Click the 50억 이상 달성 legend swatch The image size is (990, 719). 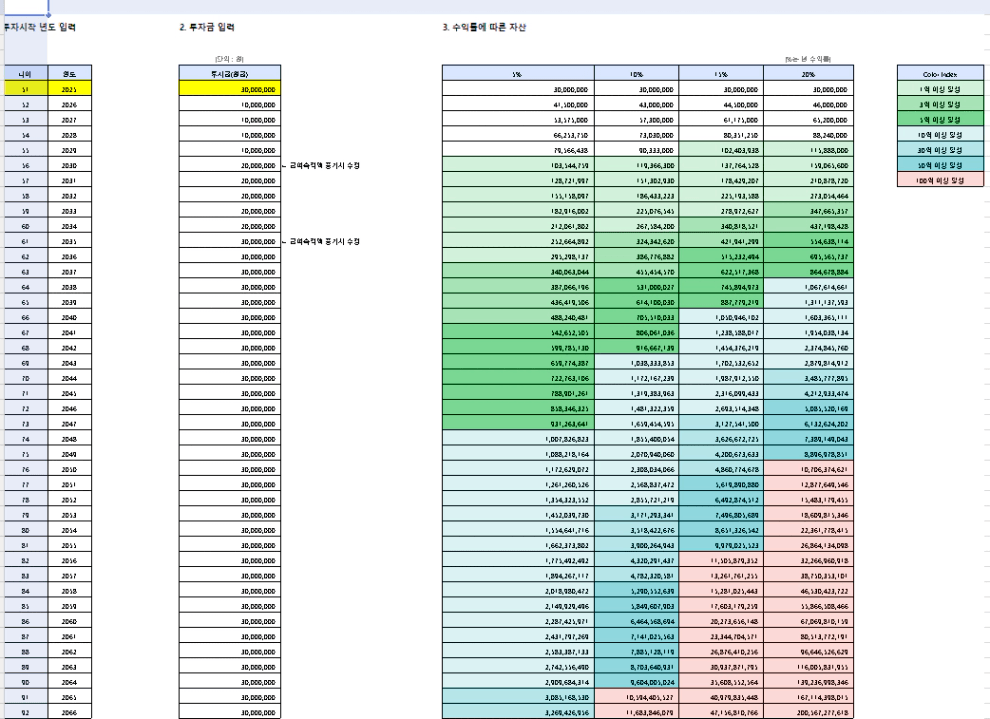pos(942,164)
